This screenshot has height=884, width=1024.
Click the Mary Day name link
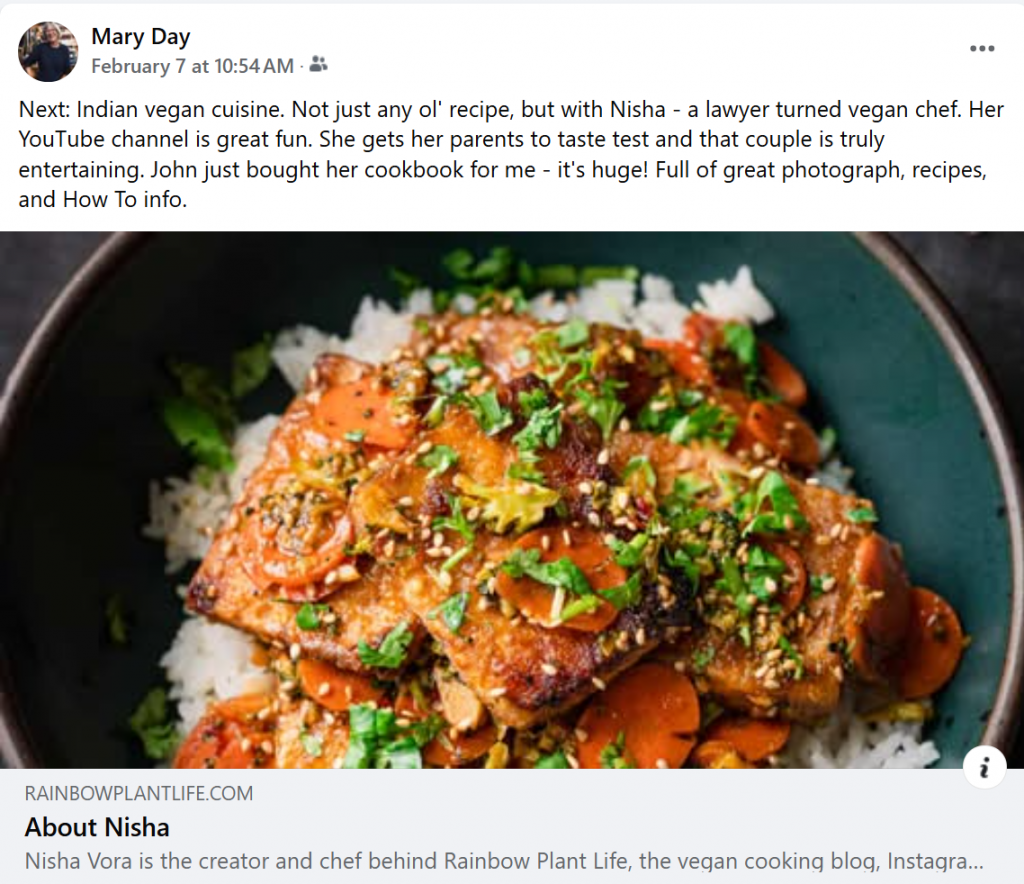[140, 37]
